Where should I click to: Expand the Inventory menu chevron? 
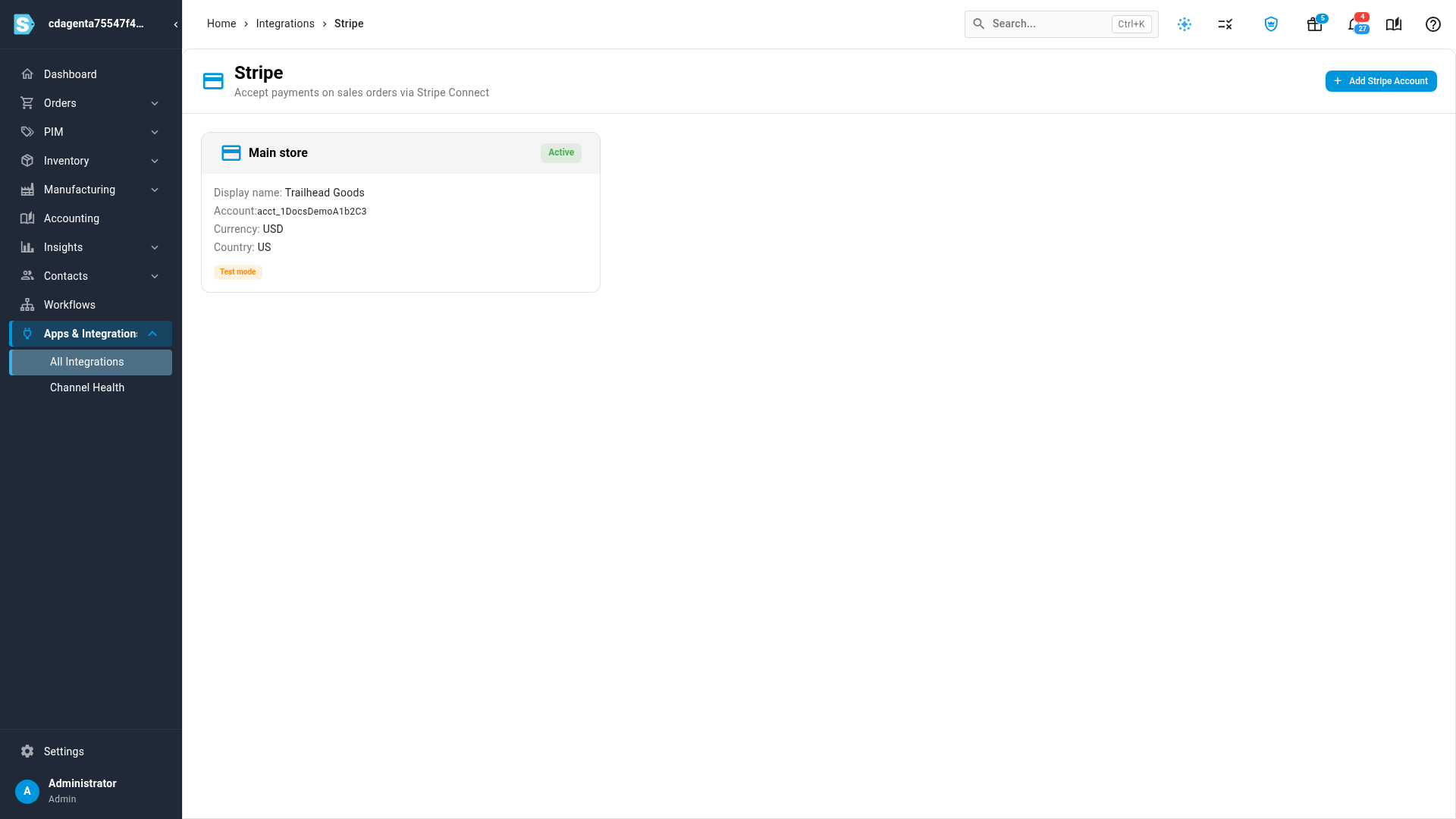coord(155,161)
